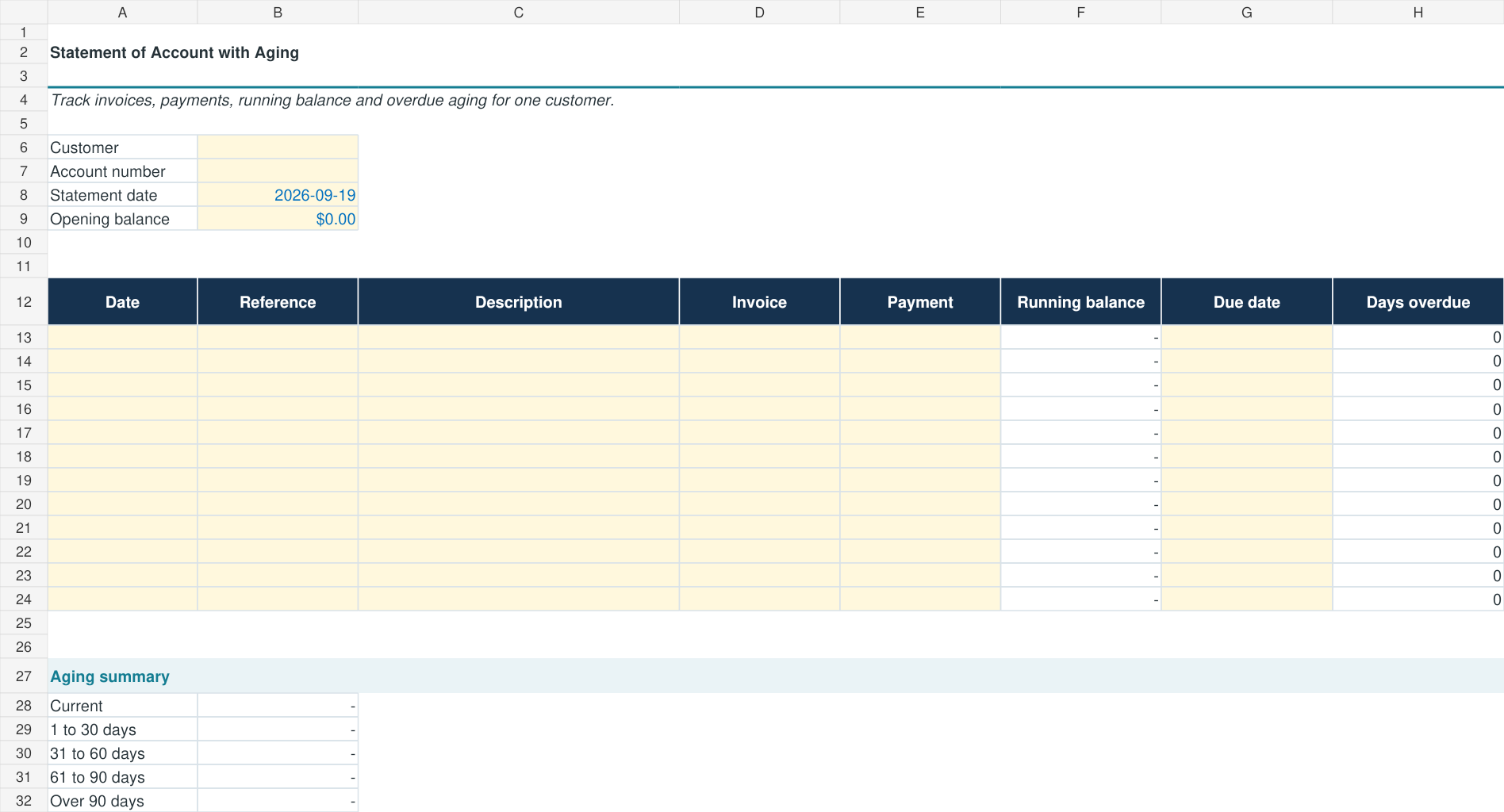Screen dimensions: 1504x812
Task: Click the Over 90 days label
Action: pos(97,801)
